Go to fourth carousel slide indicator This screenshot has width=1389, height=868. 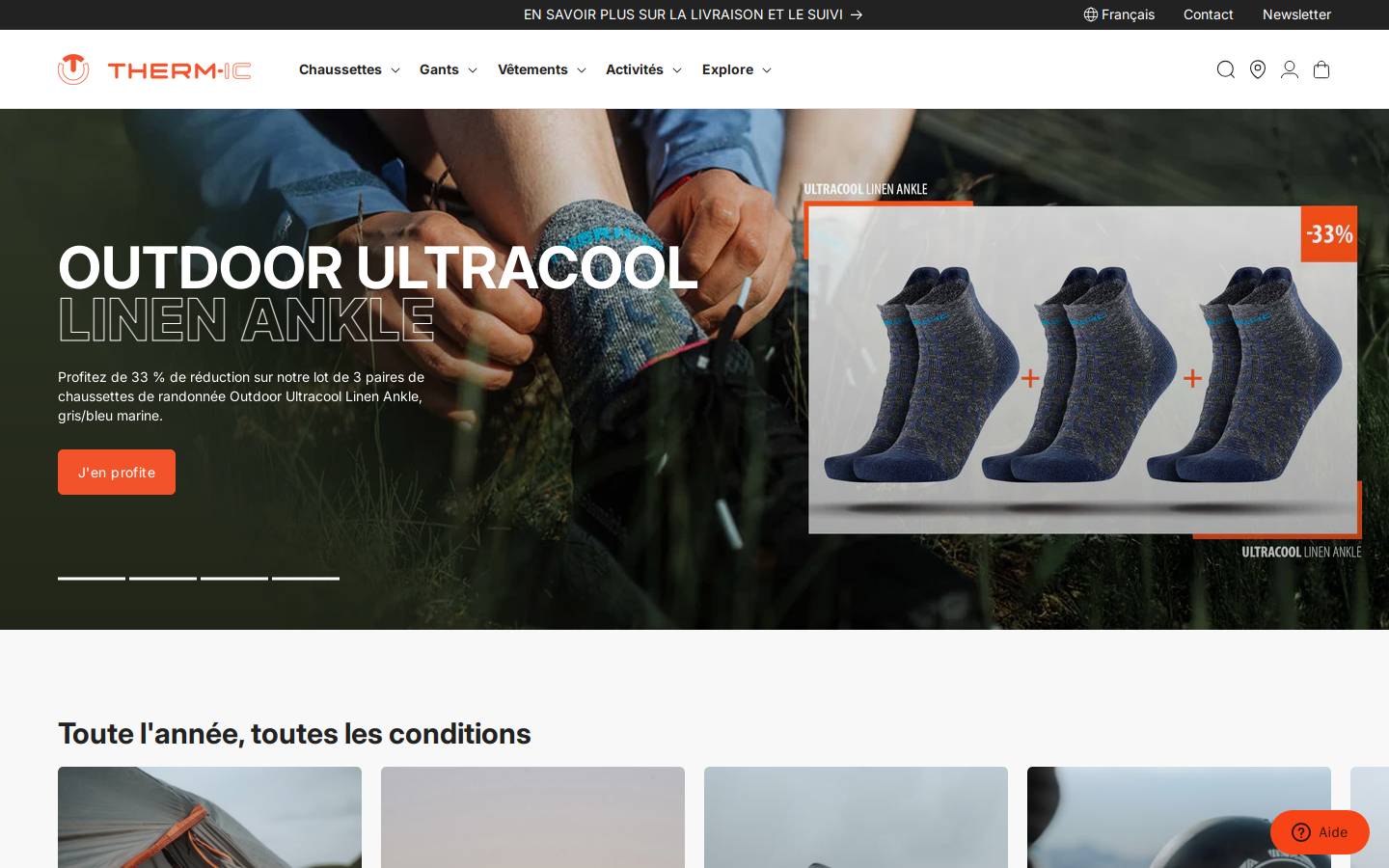(x=306, y=578)
